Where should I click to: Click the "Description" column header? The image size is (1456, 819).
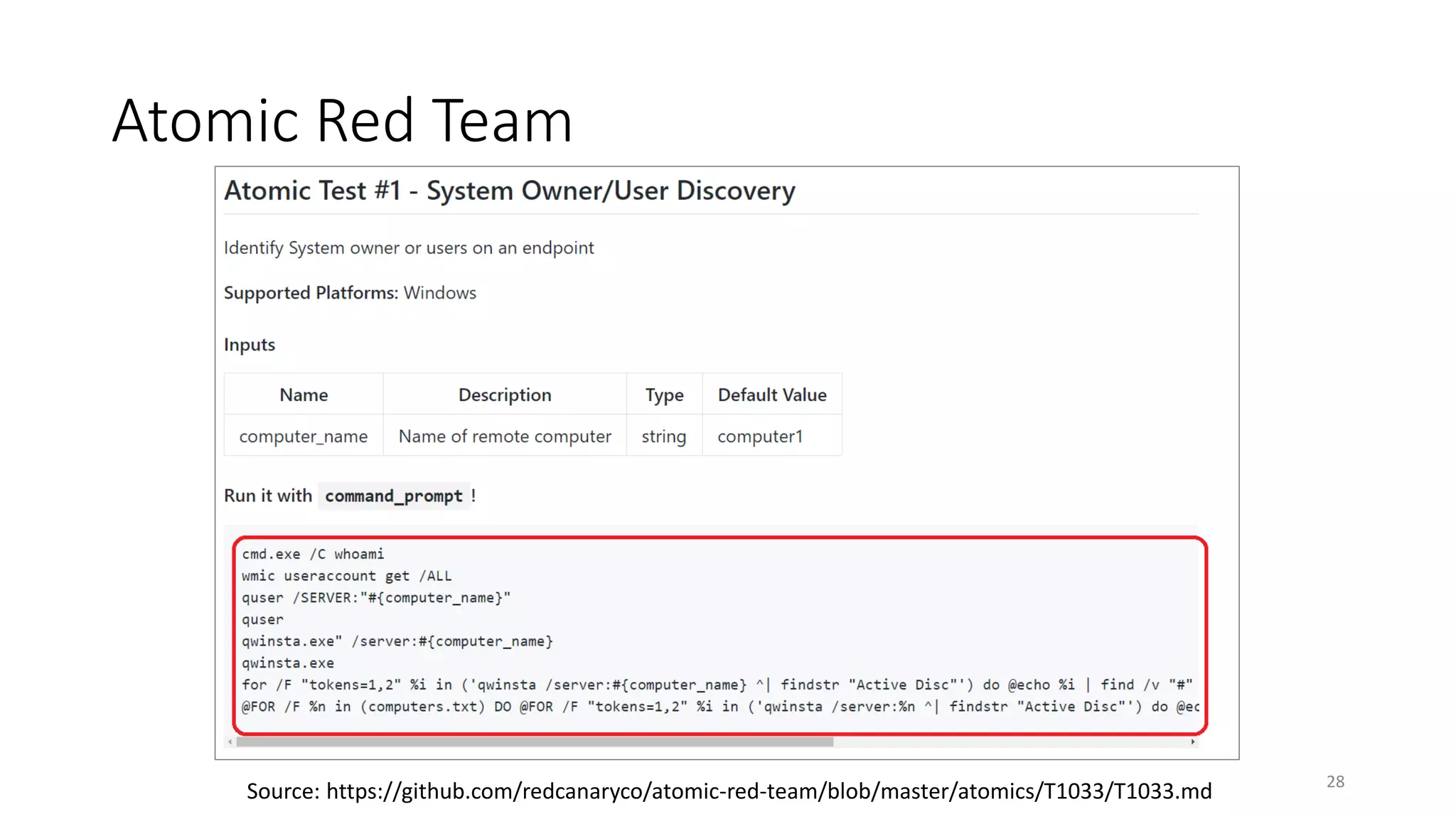point(505,395)
